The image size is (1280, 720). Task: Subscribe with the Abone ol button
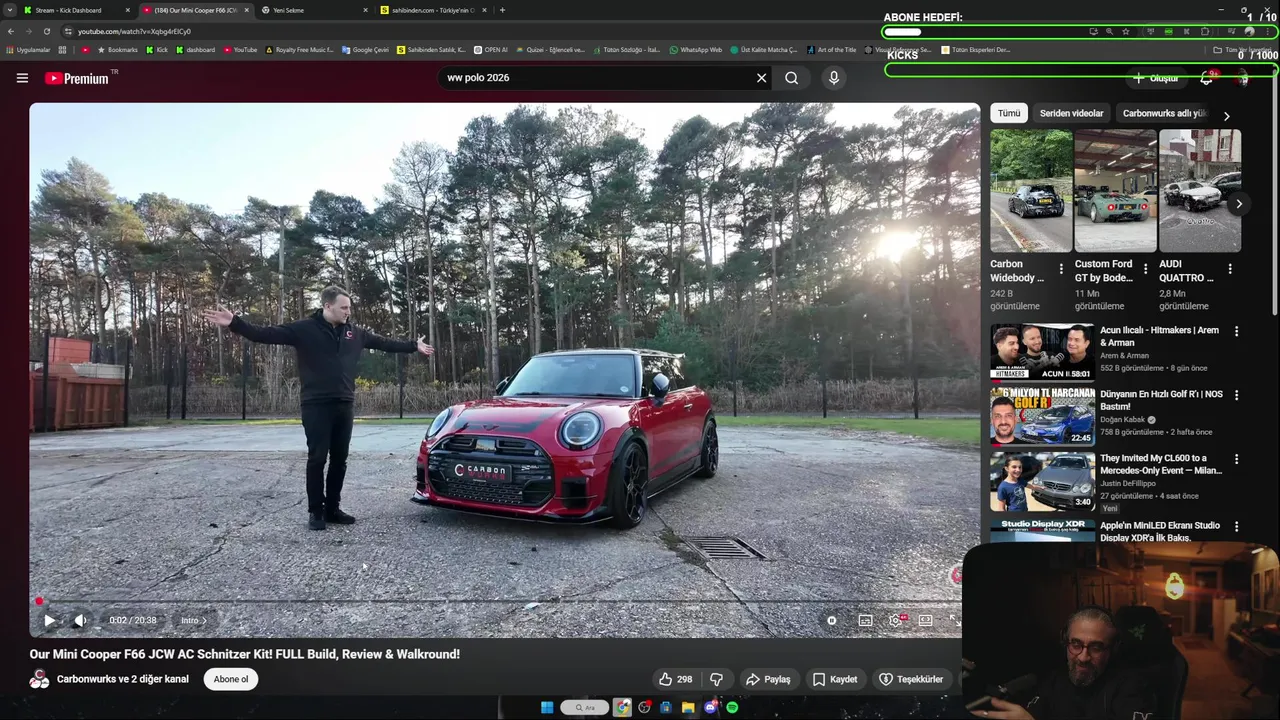[231, 679]
